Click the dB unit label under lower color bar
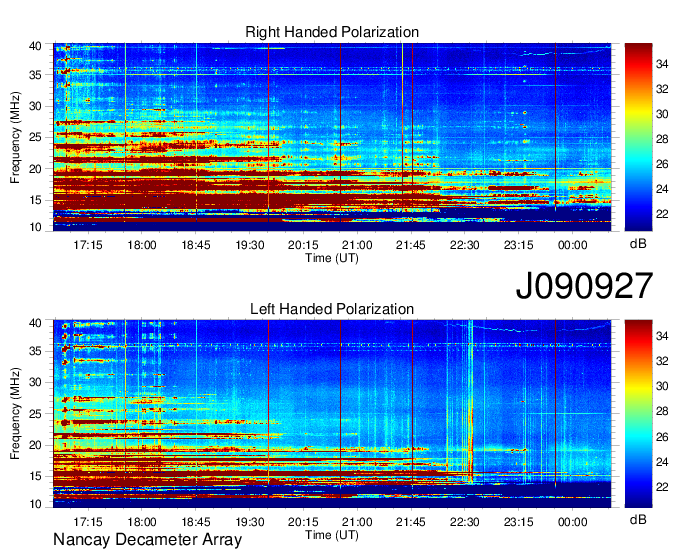 coord(638,519)
